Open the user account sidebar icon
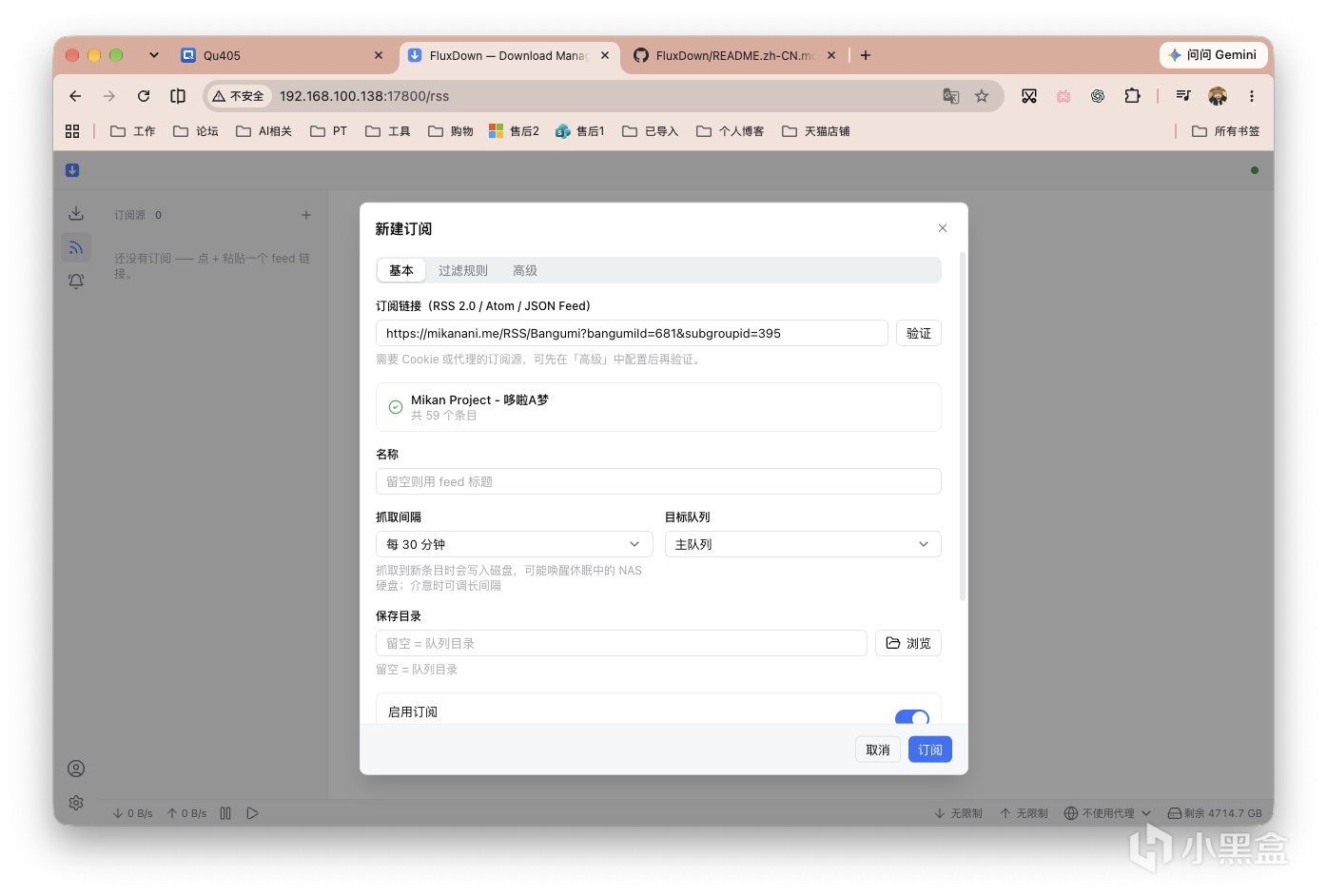Image resolution: width=1327 pixels, height=896 pixels. click(x=76, y=769)
